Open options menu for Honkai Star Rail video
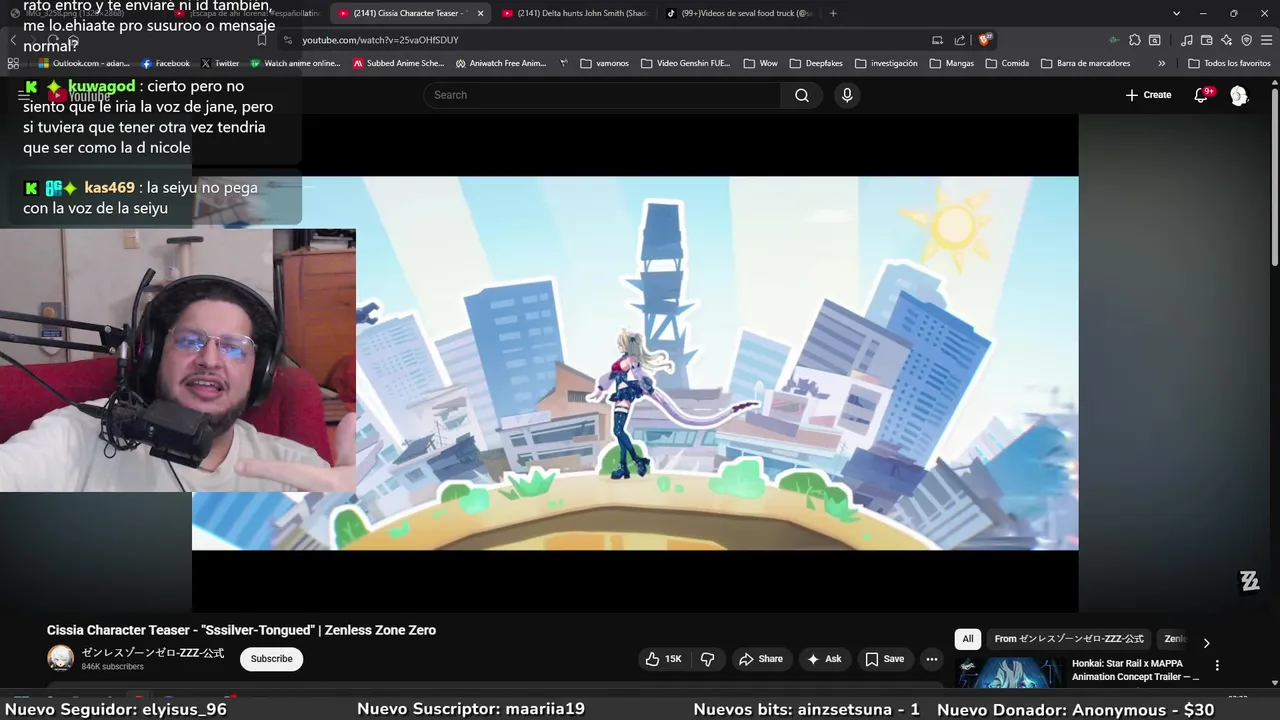This screenshot has height=720, width=1280. [1217, 665]
